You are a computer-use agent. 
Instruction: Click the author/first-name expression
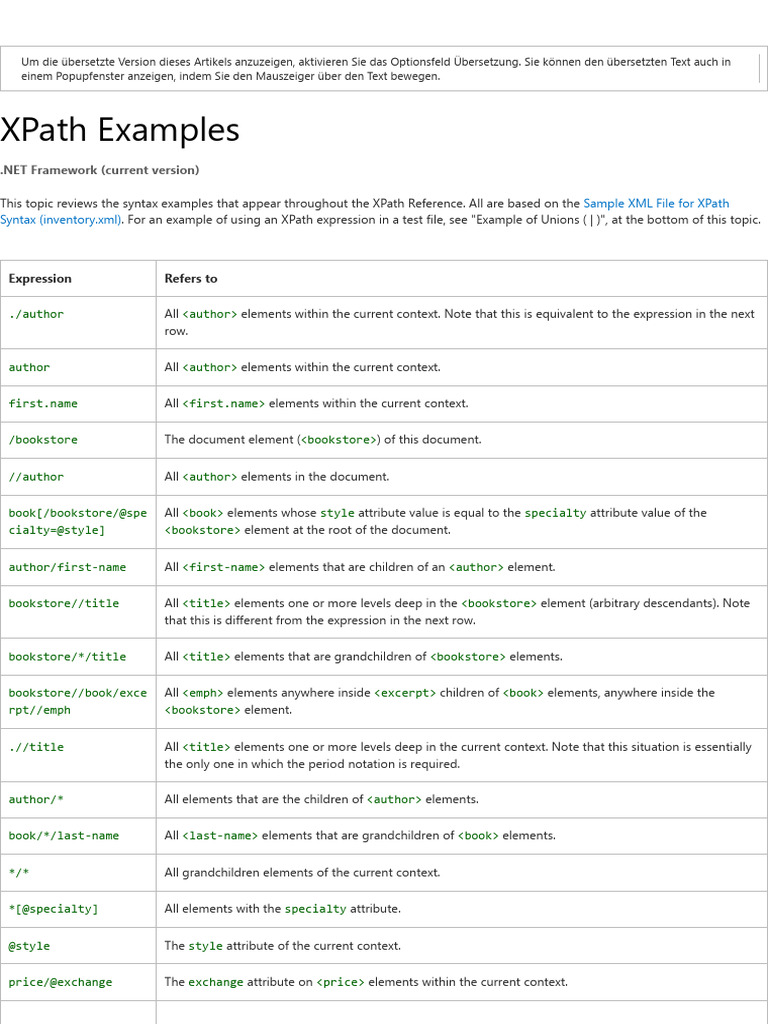click(67, 567)
